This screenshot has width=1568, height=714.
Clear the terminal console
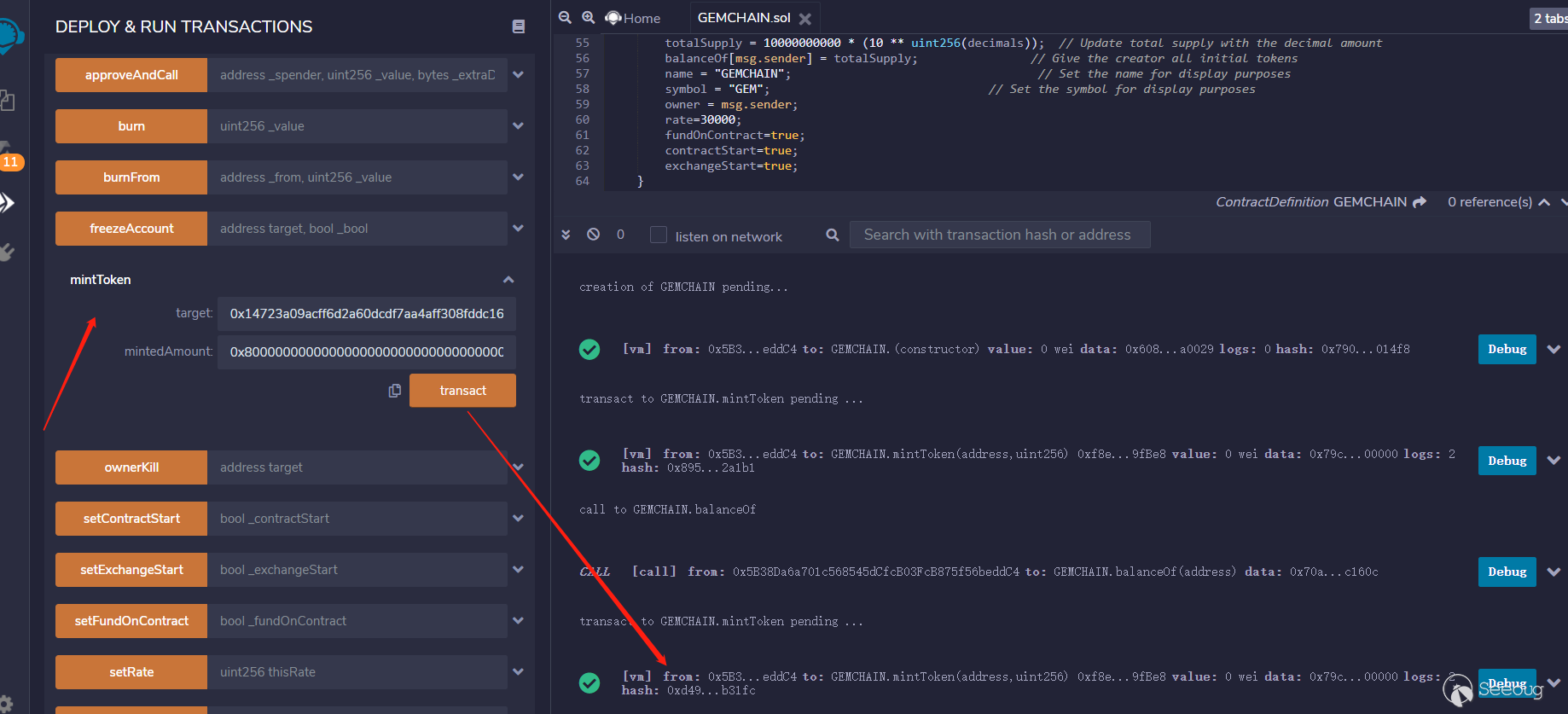[594, 235]
